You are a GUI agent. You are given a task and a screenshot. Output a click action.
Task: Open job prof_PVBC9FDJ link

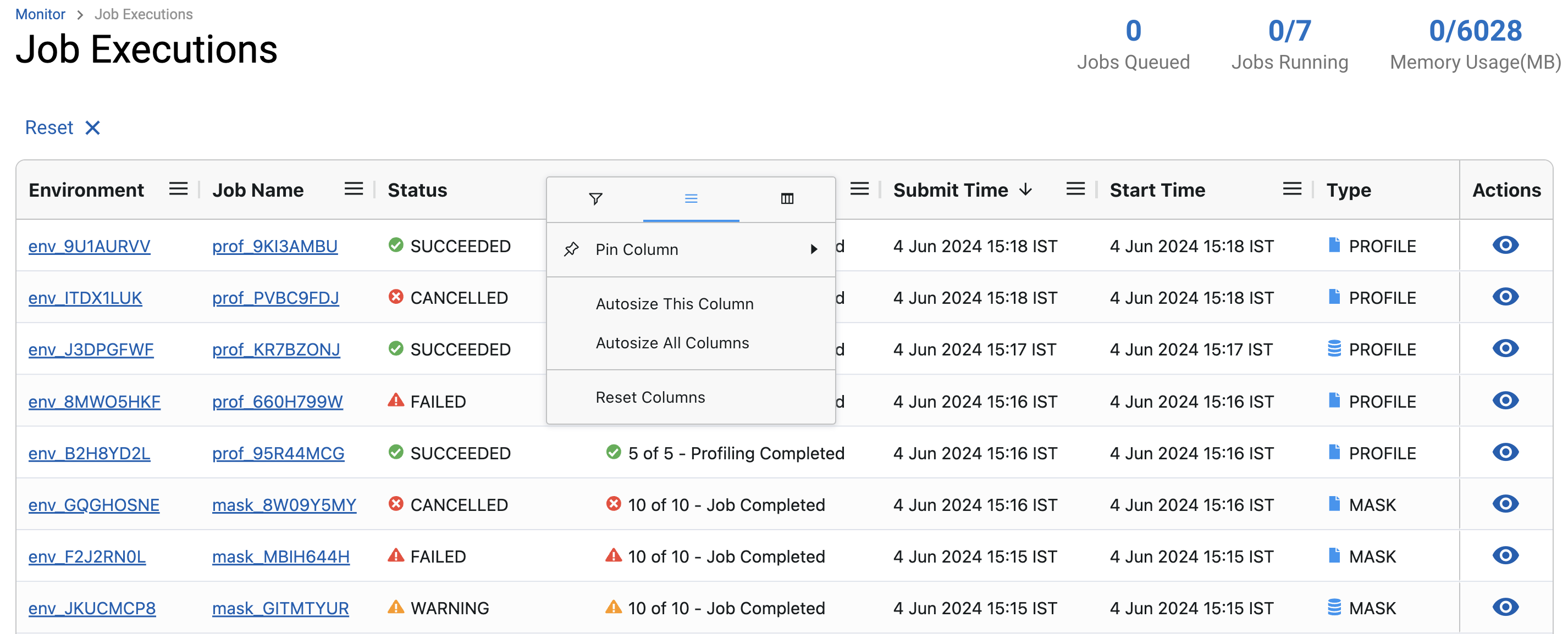(x=275, y=298)
